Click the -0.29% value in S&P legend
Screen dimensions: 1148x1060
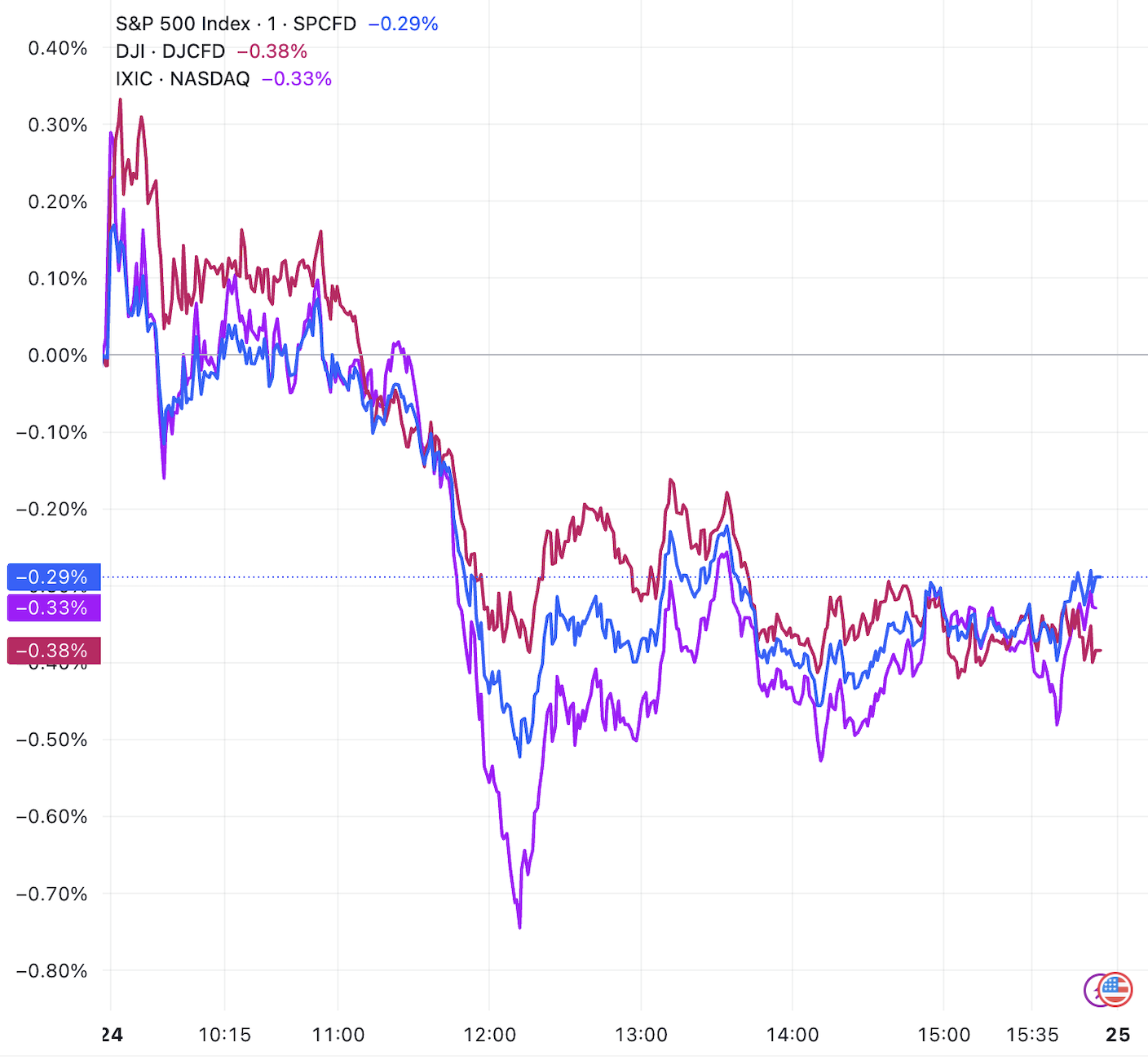click(x=404, y=24)
